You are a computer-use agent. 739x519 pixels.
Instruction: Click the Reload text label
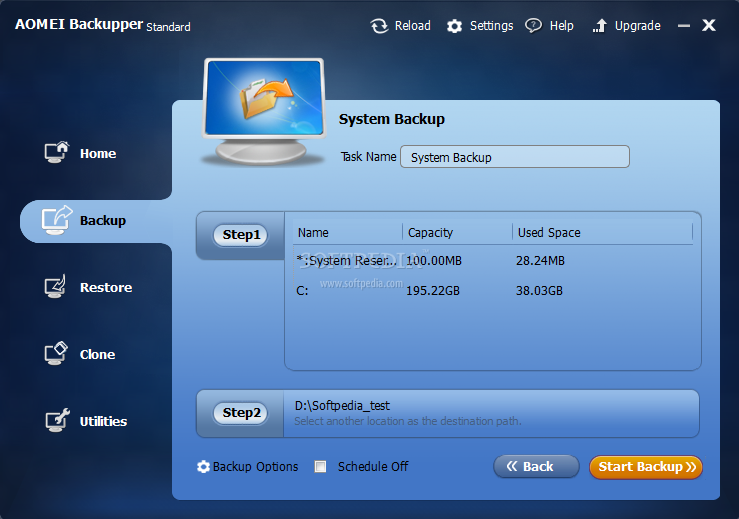412,25
